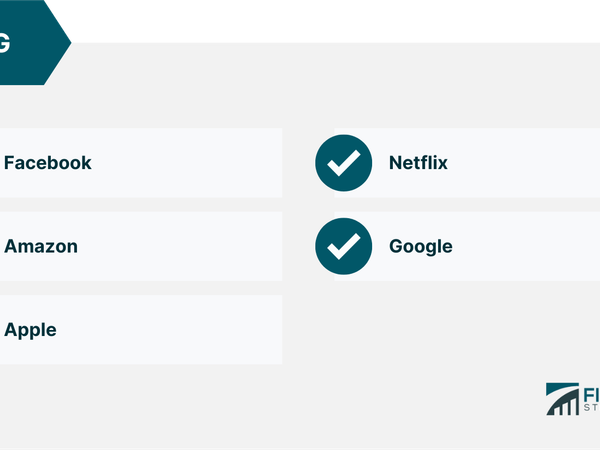600x450 pixels.
Task: Click the checkmark icon beside Google
Action: pos(343,246)
